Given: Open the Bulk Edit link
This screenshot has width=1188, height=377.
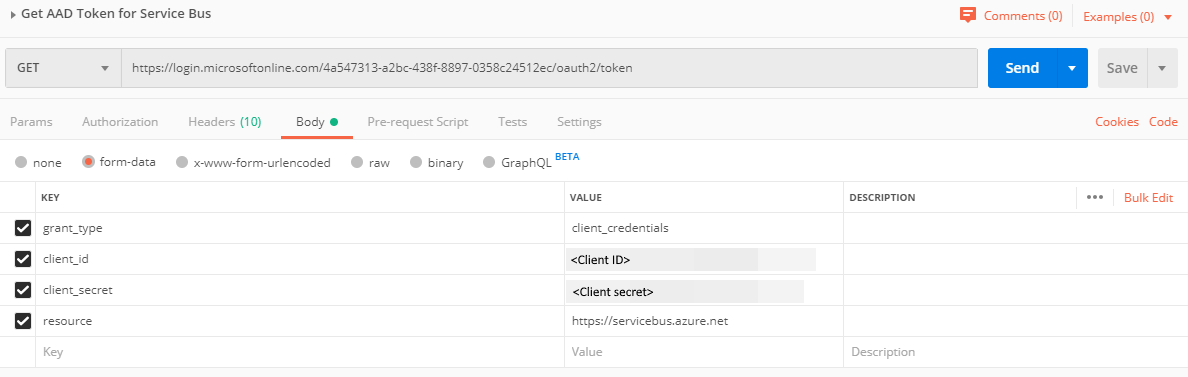Looking at the screenshot, I should 1148,198.
